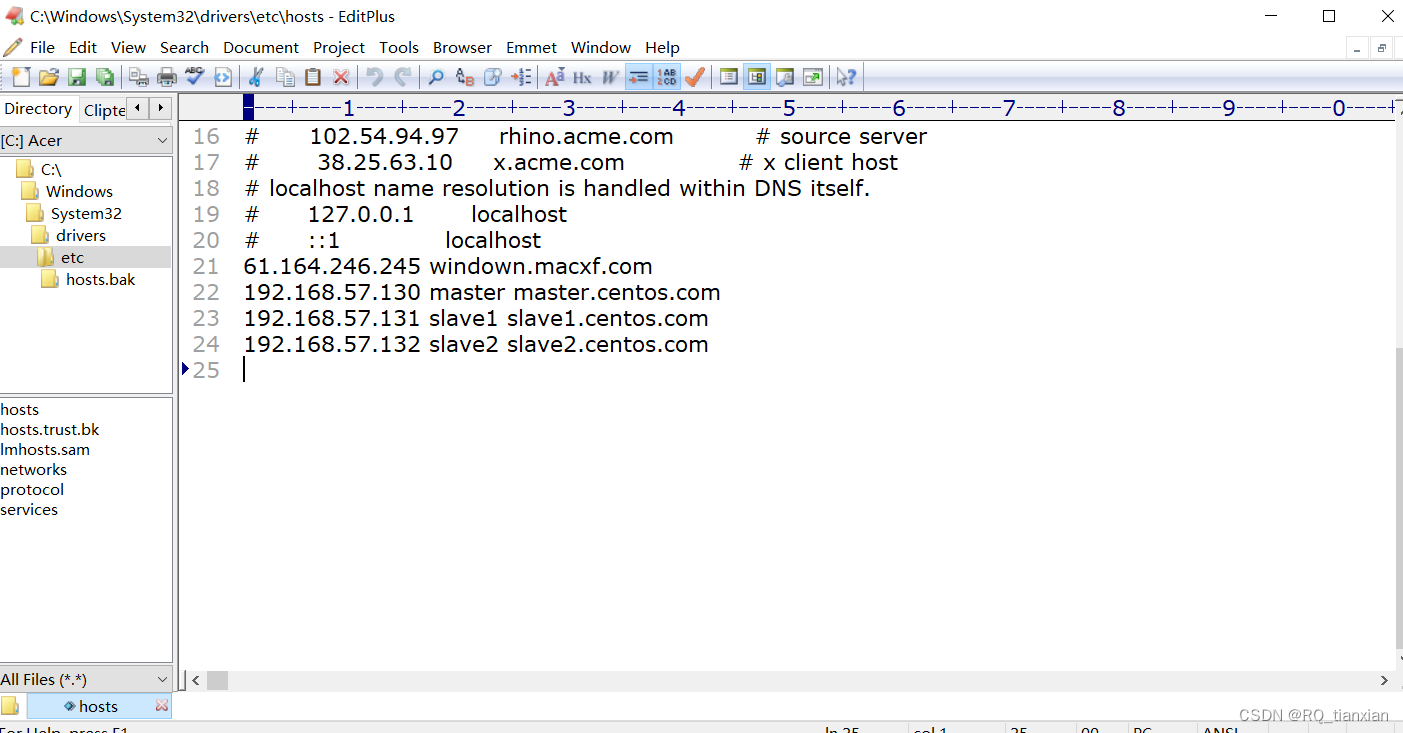
Task: Toggle the Line Number display button
Action: pyautogui.click(x=667, y=77)
